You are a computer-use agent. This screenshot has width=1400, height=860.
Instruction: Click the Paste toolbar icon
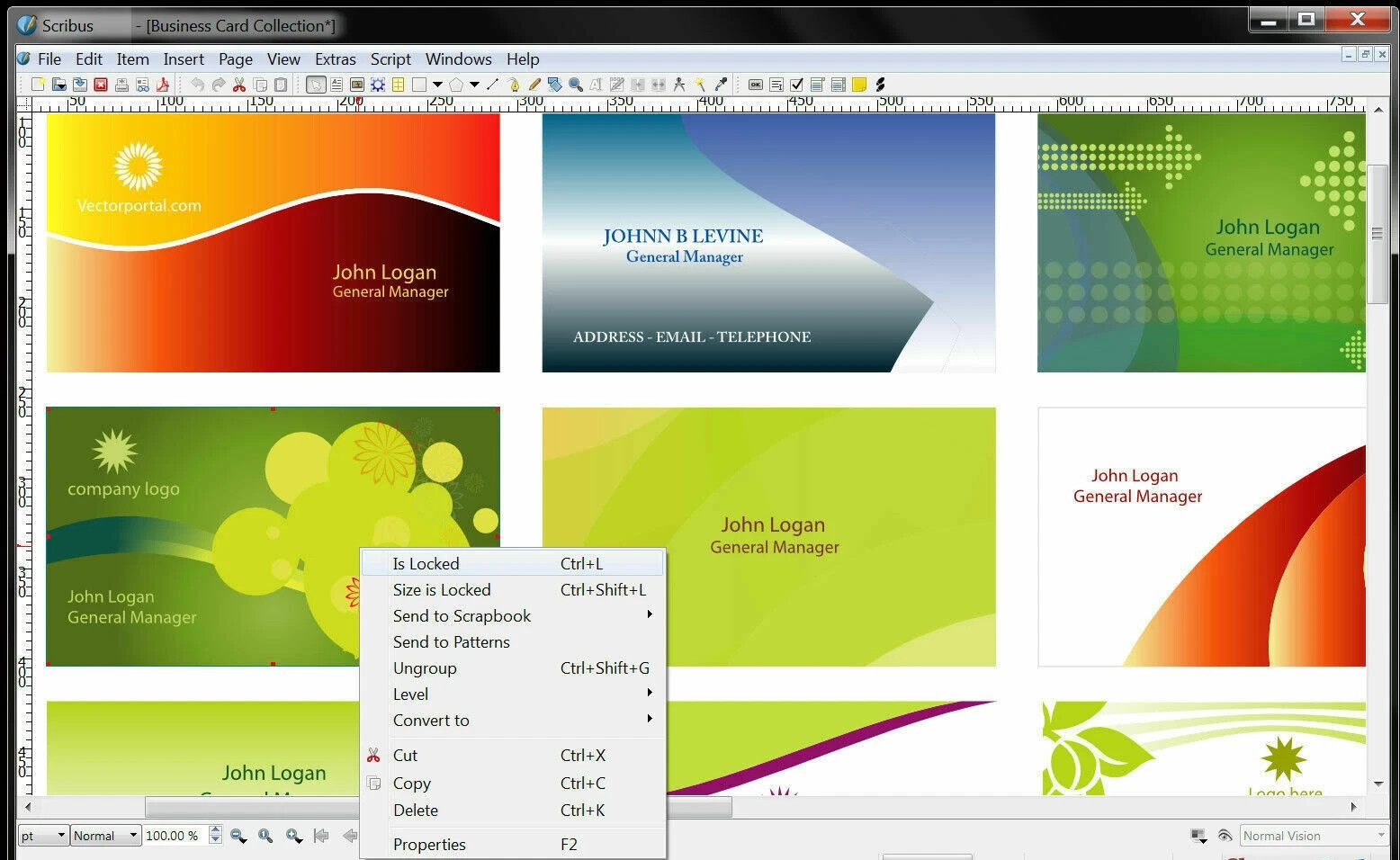[281, 85]
